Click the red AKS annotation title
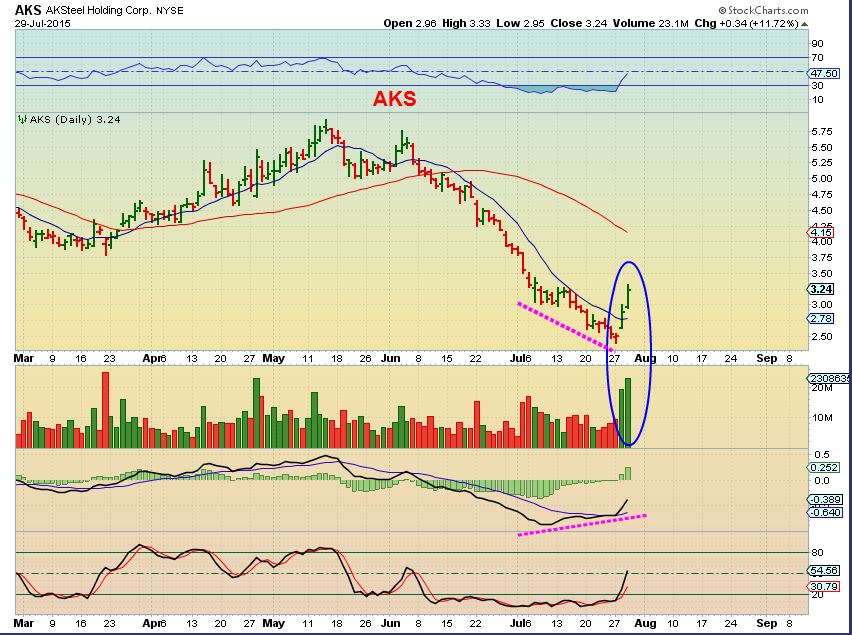This screenshot has height=635, width=852. click(394, 98)
